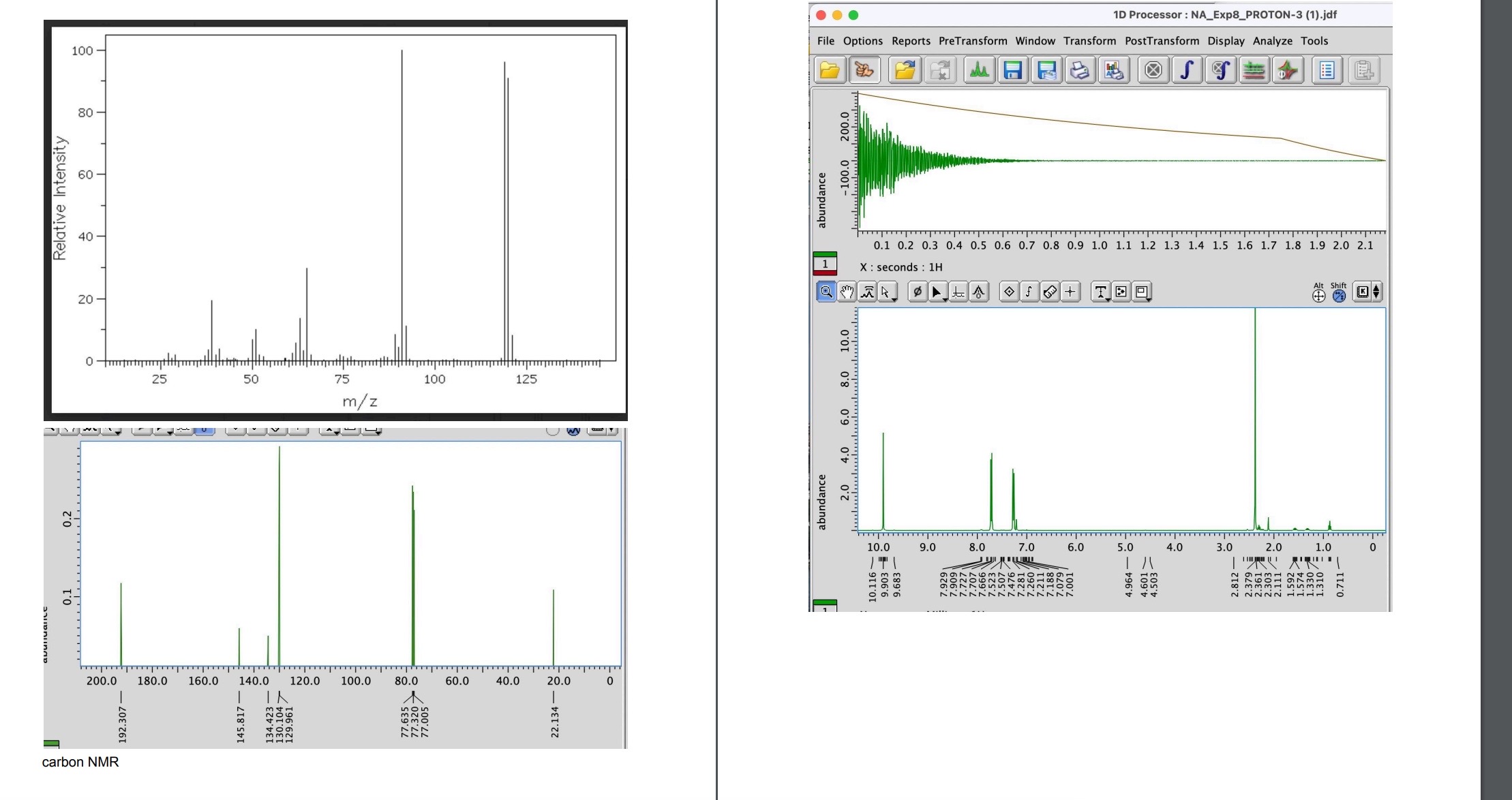1512x800 pixels.
Task: Click the print icon in toolbar
Action: pos(1080,70)
